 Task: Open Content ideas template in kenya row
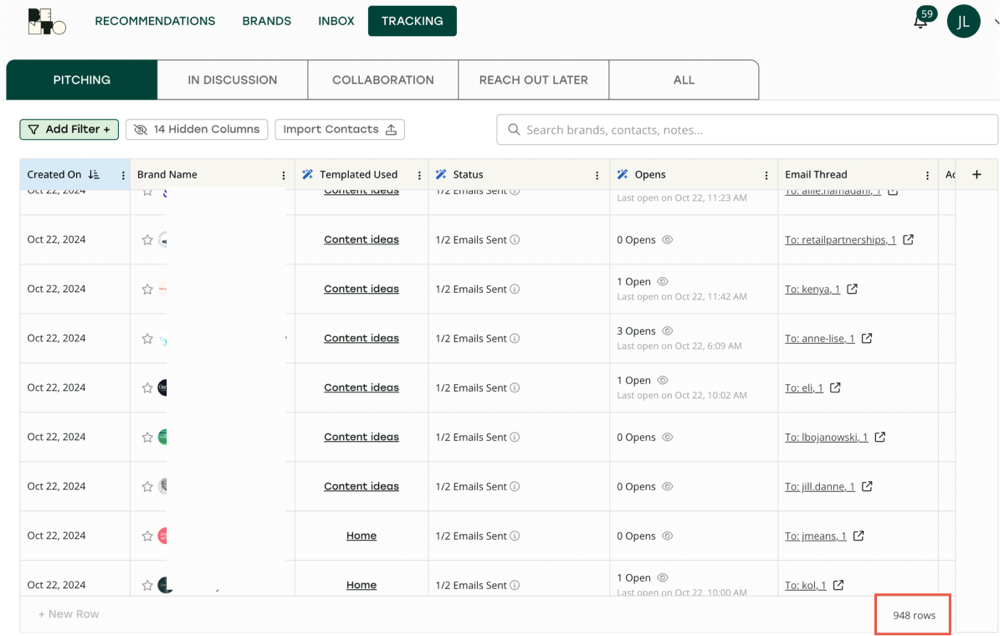[x=361, y=289]
